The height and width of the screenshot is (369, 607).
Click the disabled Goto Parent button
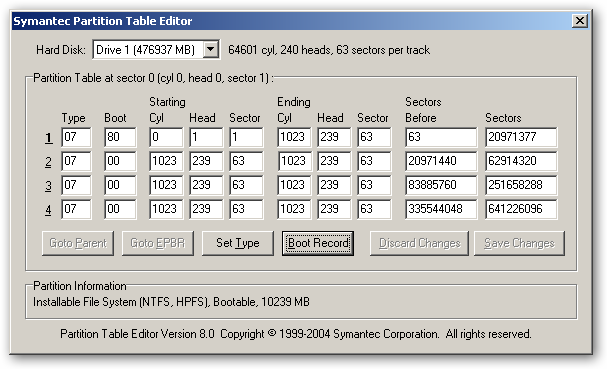click(78, 243)
